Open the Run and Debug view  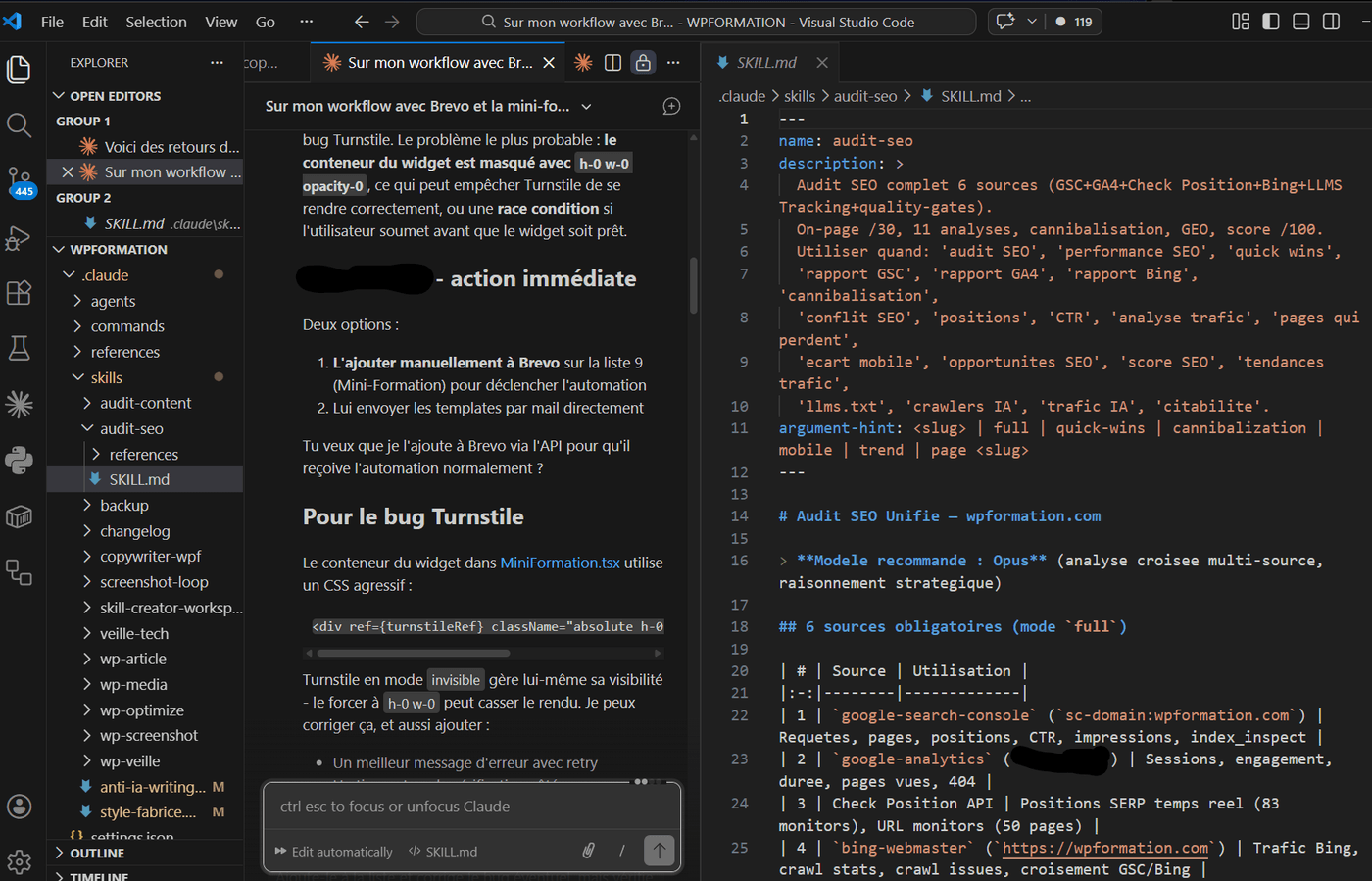click(21, 238)
